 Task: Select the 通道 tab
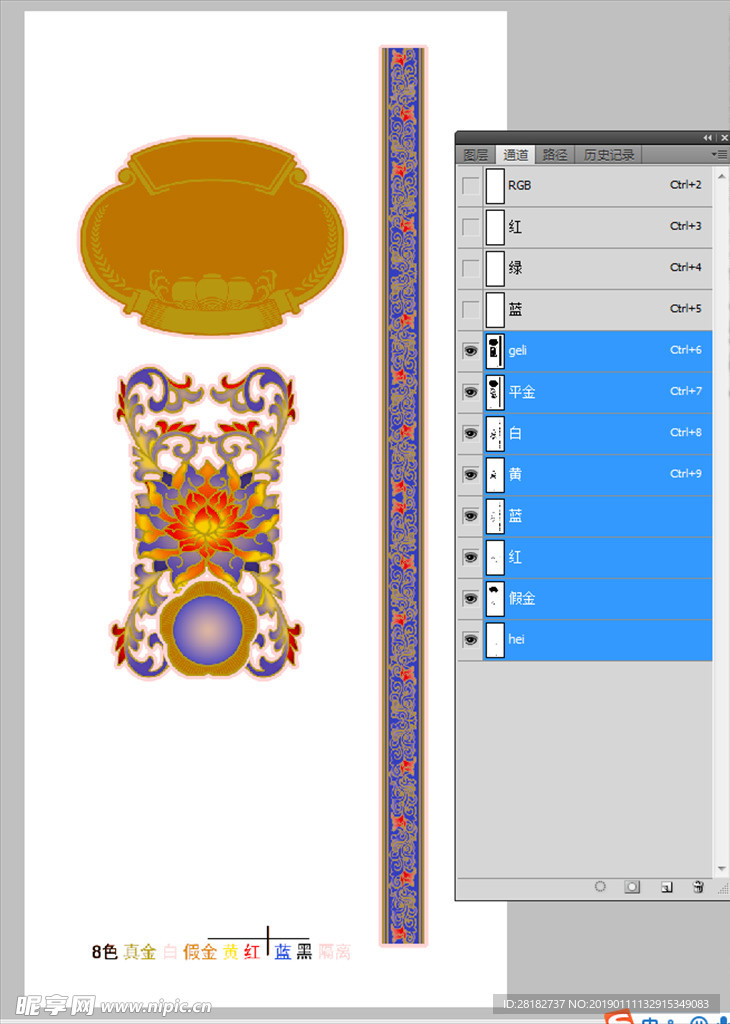tap(515, 155)
